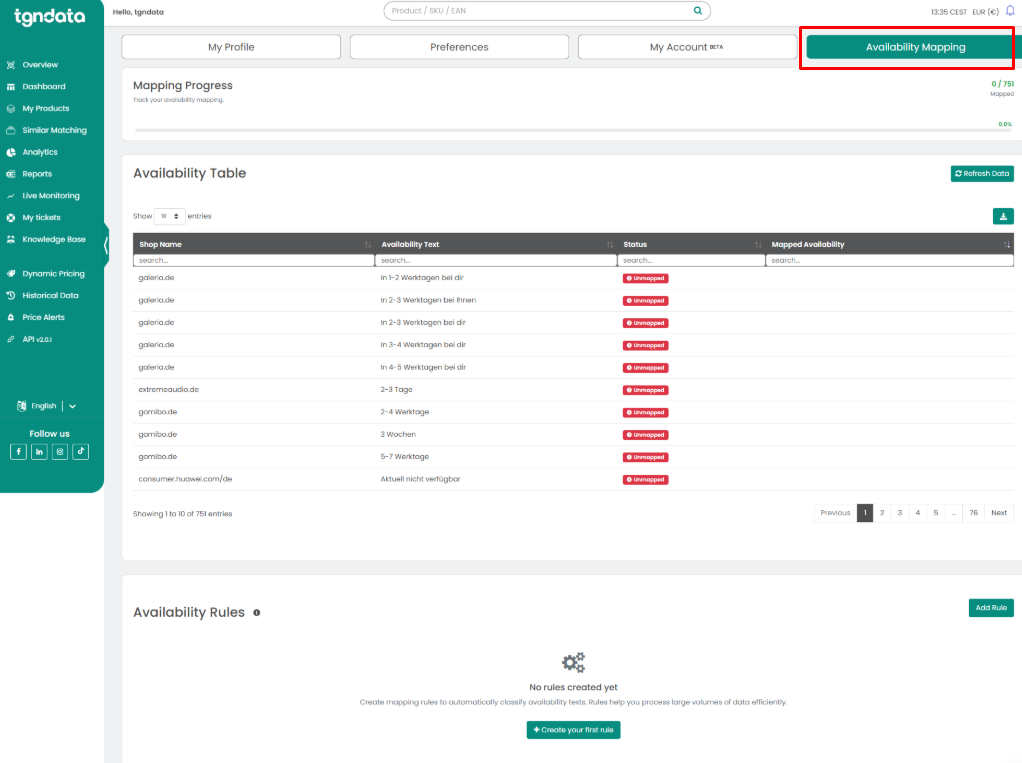Expand the English language selector

point(72,406)
